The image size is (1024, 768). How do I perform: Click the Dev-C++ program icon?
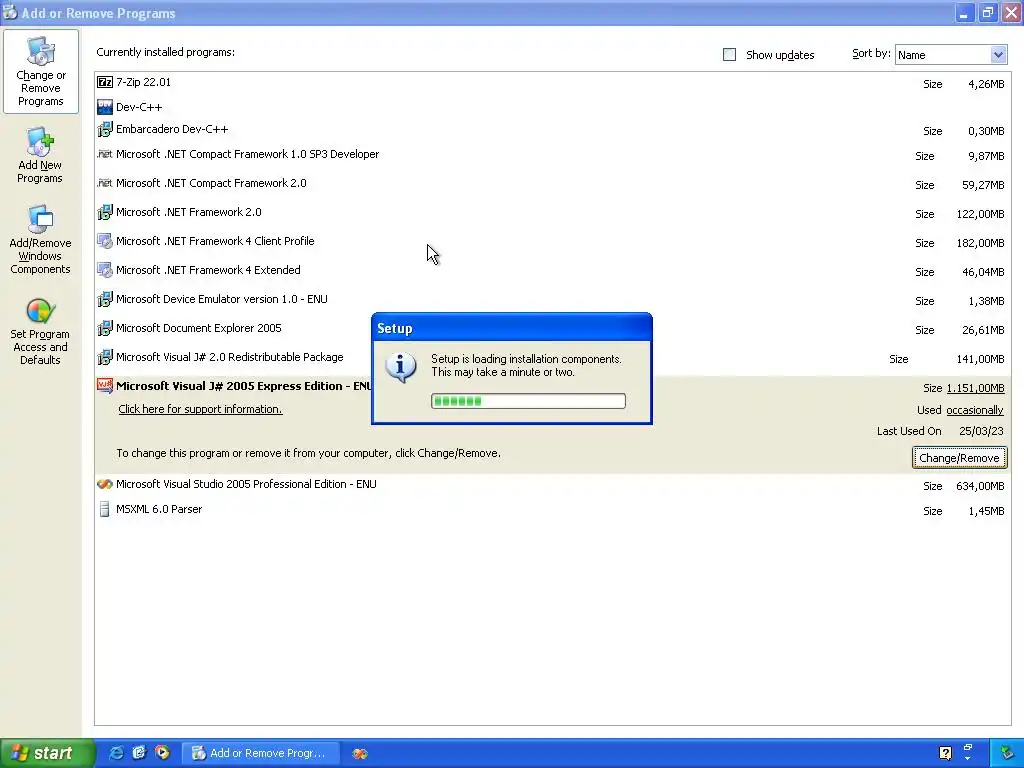point(104,107)
